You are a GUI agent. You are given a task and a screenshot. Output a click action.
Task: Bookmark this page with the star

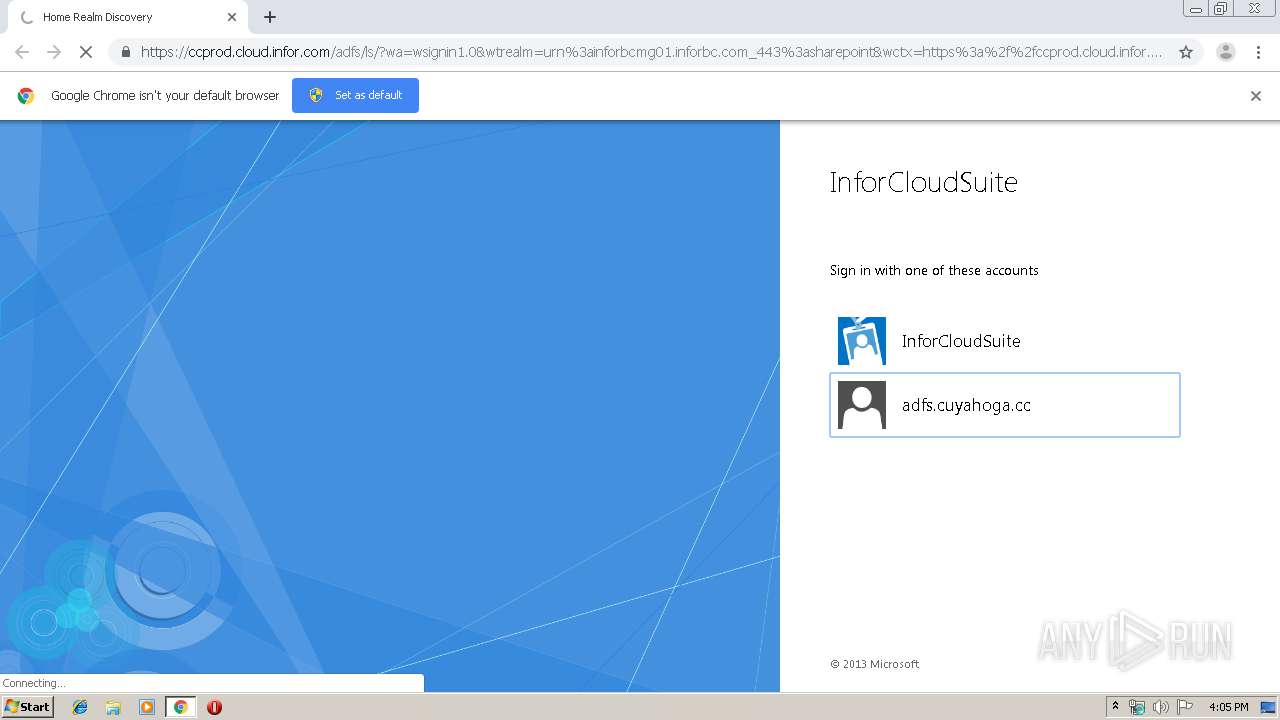[1186, 52]
